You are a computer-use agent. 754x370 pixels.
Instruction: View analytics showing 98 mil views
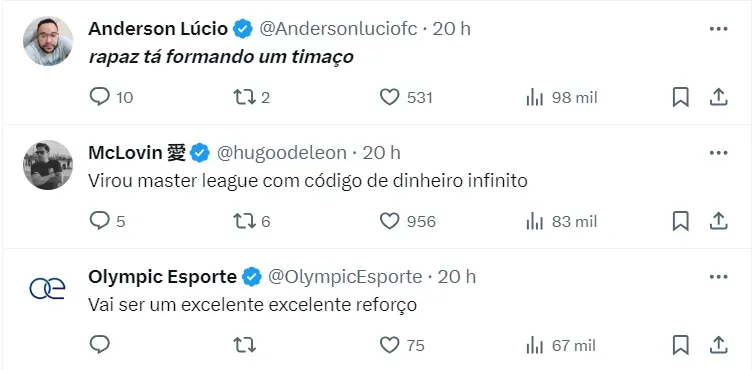pyautogui.click(x=562, y=98)
